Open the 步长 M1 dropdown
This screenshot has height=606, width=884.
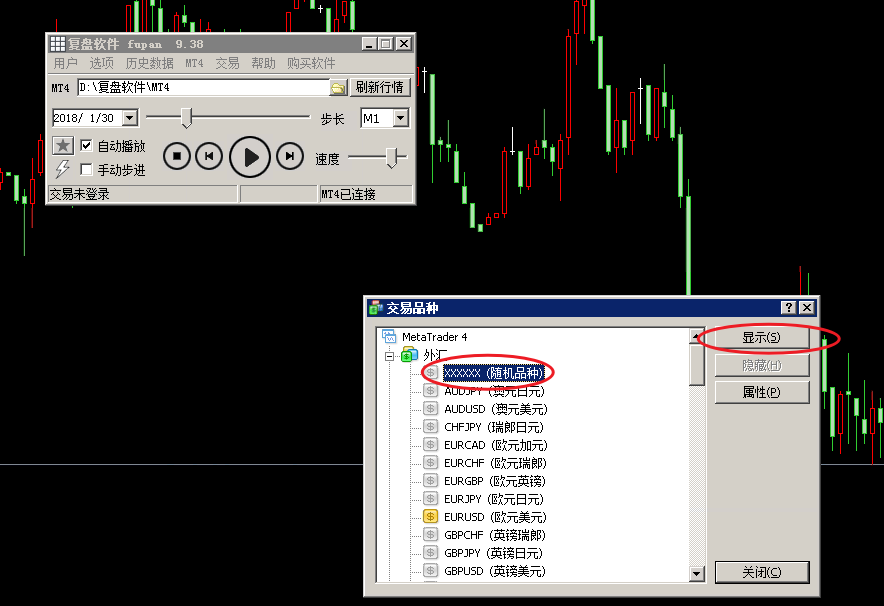pos(400,118)
